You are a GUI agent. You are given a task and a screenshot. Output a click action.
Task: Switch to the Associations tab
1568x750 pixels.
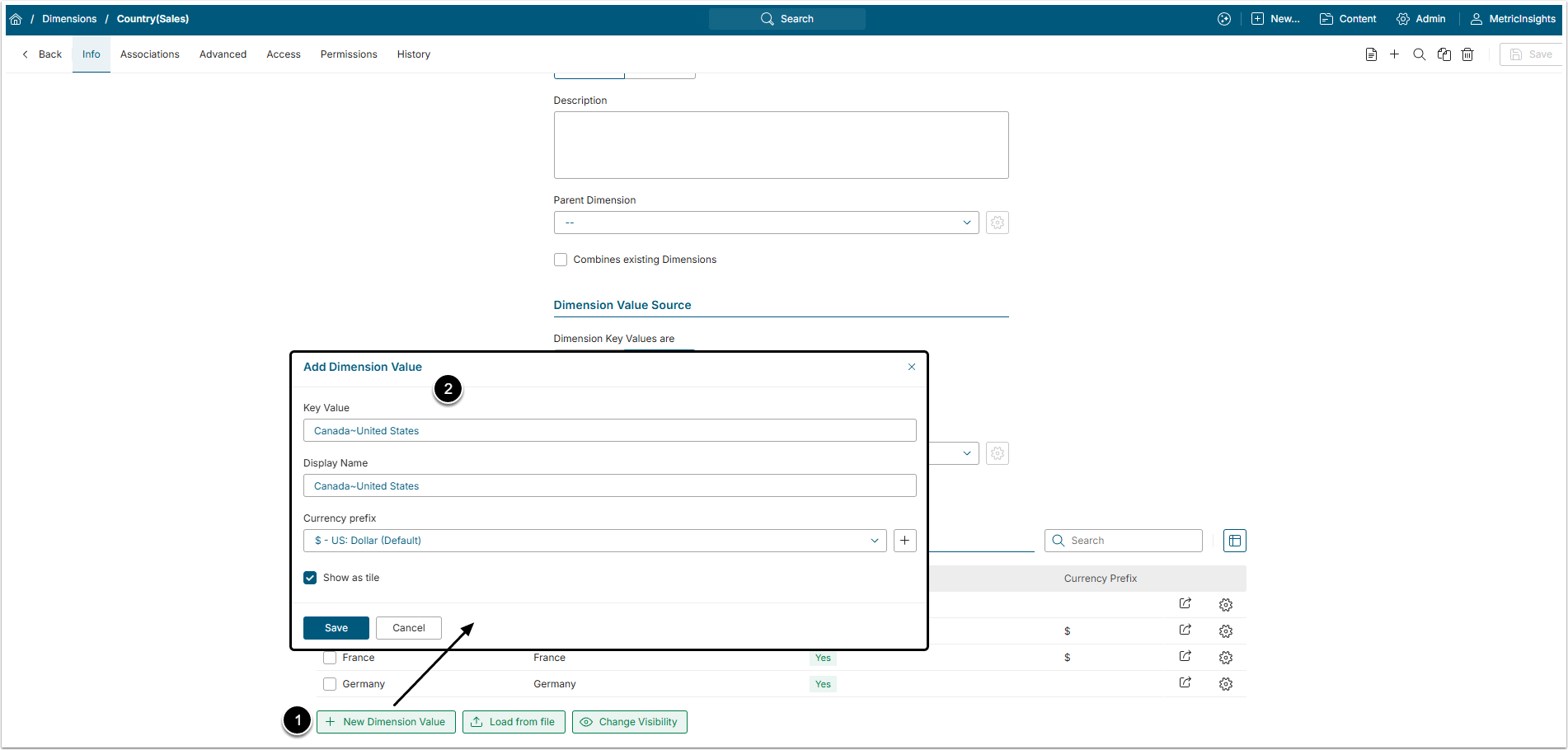(149, 54)
